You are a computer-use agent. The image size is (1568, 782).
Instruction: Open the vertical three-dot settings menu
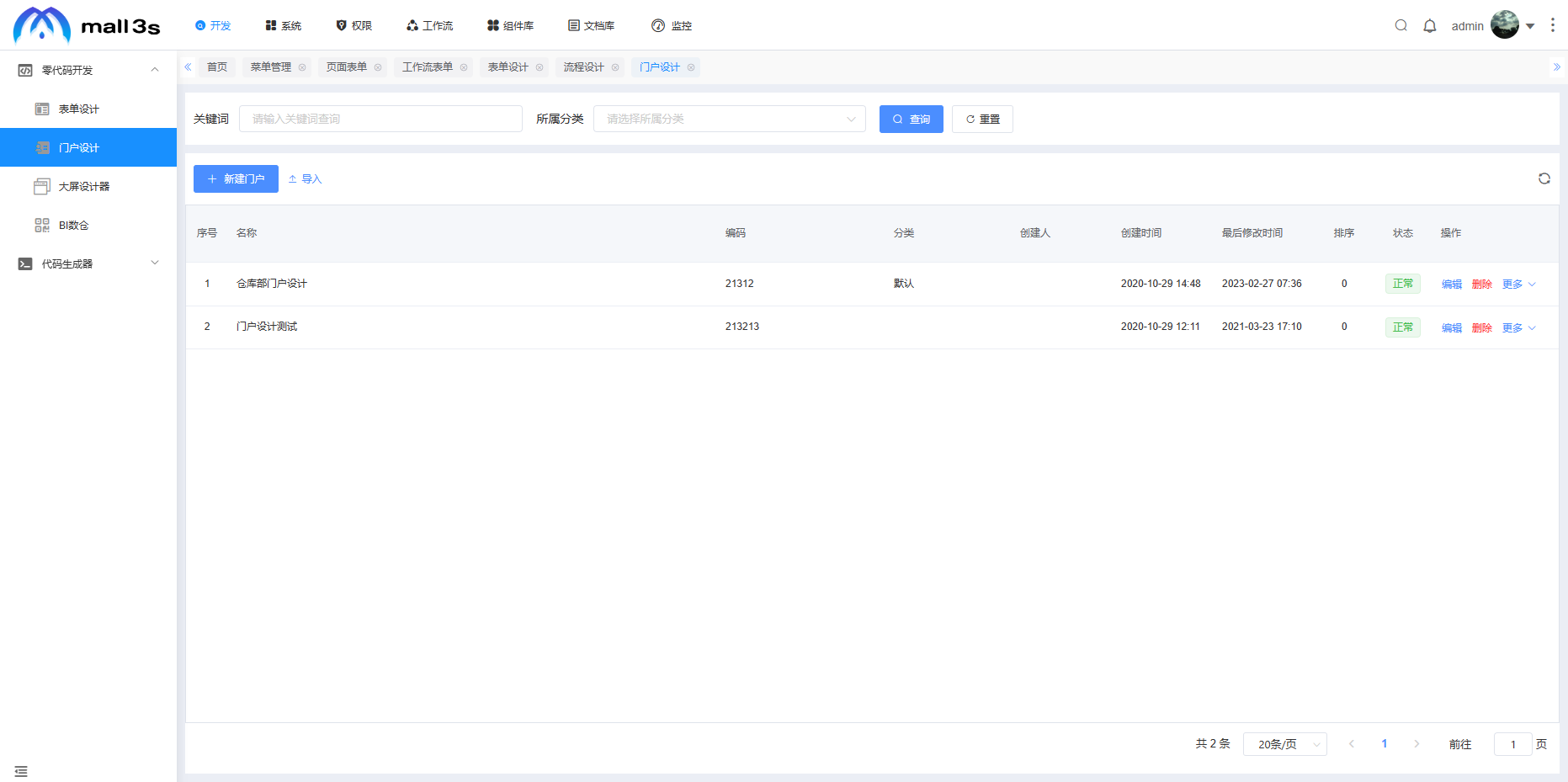pos(1553,25)
